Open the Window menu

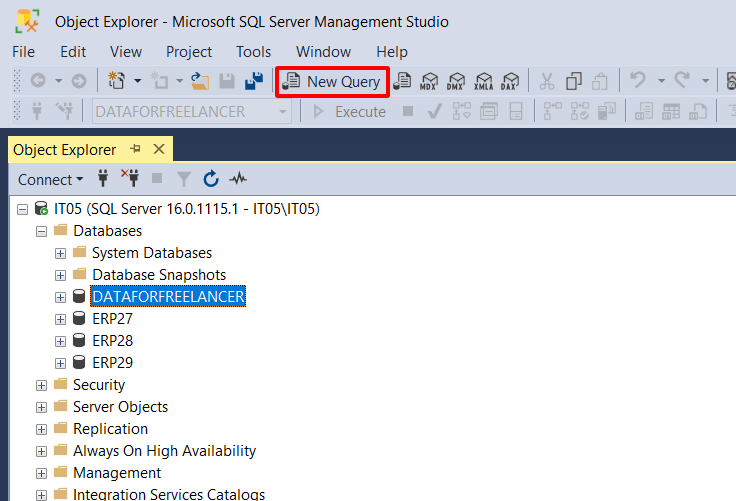point(323,52)
